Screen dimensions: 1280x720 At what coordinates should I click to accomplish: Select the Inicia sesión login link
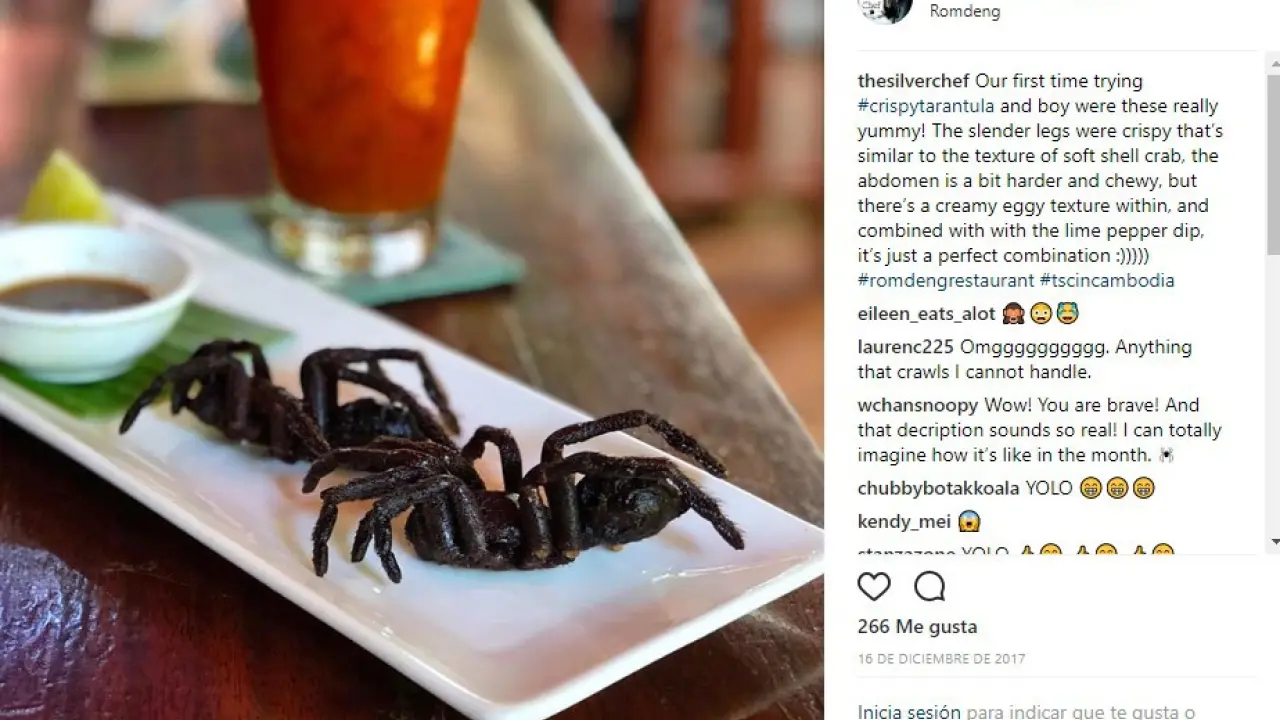tap(909, 712)
